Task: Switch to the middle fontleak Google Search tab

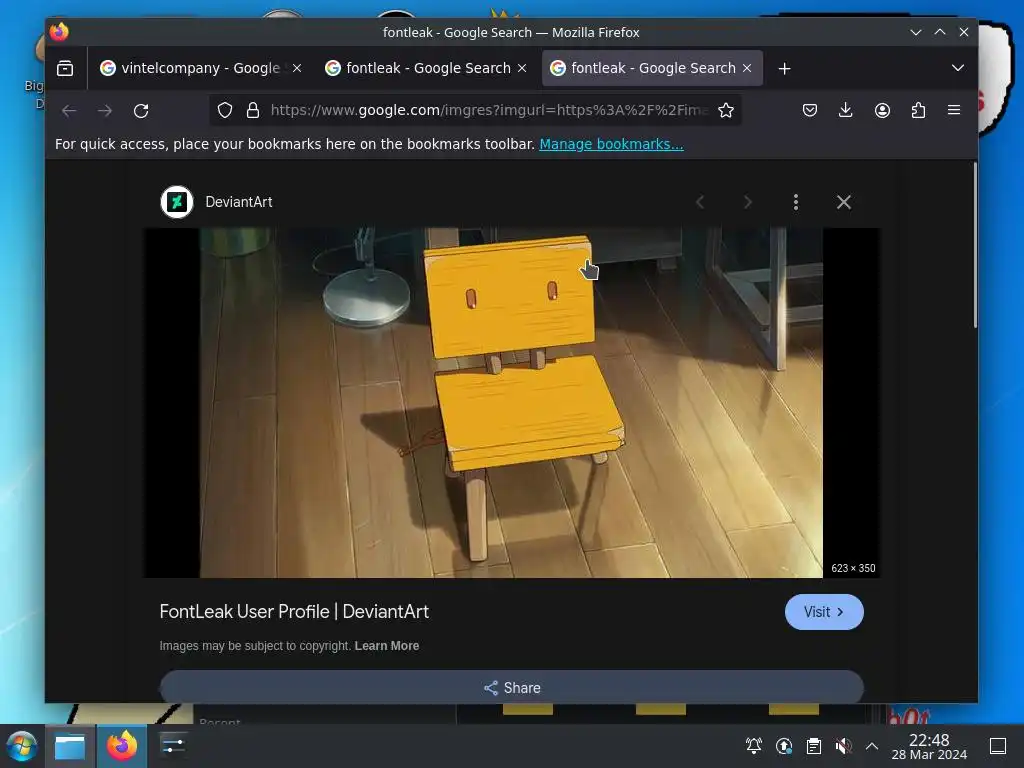Action: tap(426, 68)
